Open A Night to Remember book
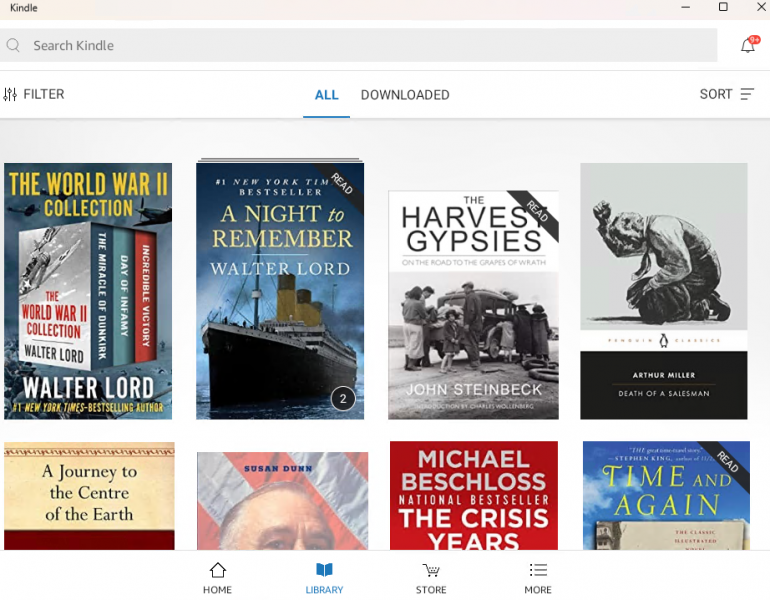 click(280, 291)
